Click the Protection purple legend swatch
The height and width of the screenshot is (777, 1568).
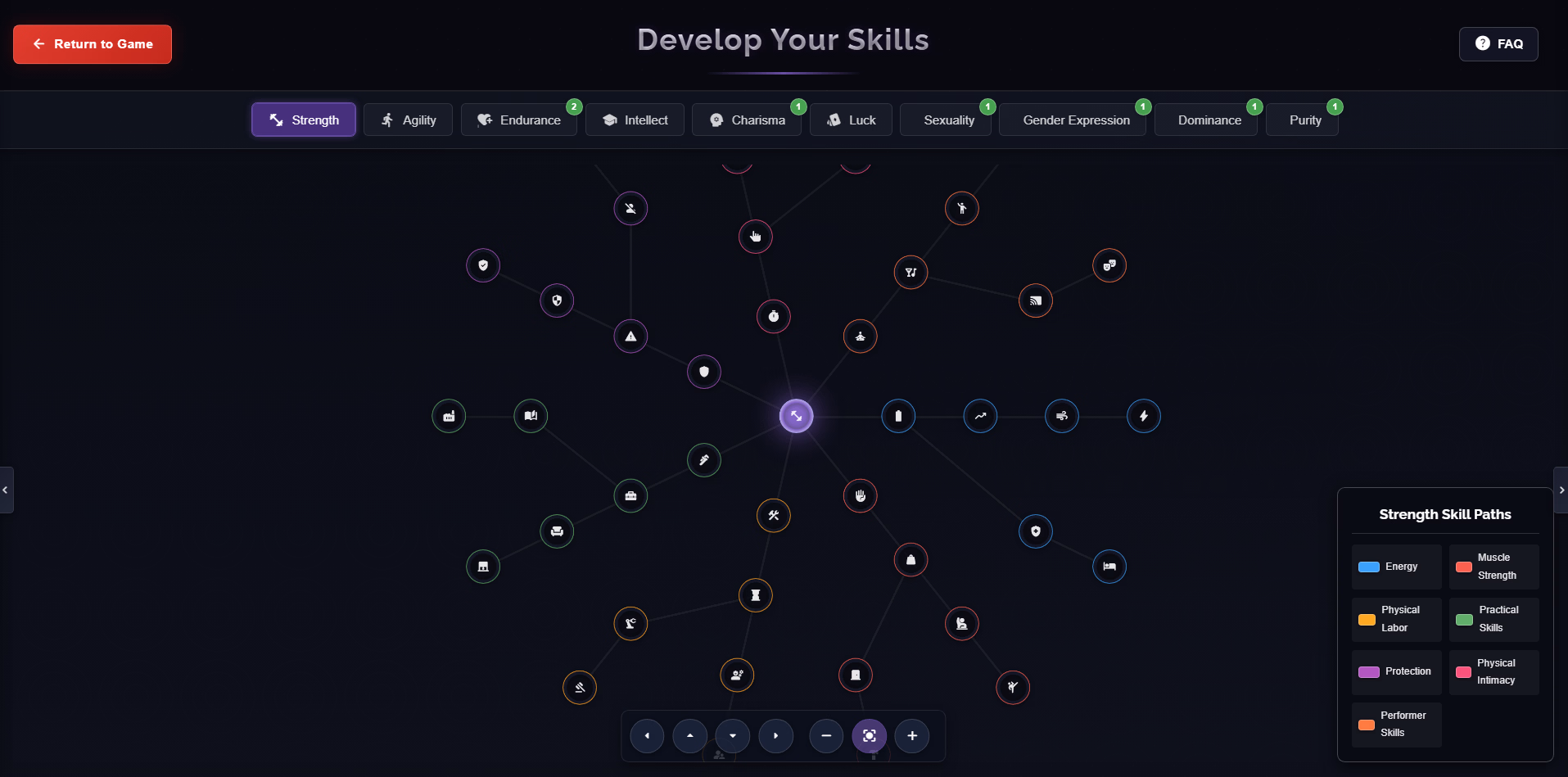(x=1369, y=672)
